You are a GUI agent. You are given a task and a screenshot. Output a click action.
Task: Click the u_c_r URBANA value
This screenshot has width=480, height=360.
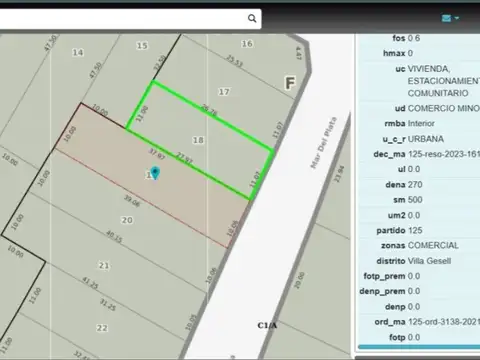point(426,139)
